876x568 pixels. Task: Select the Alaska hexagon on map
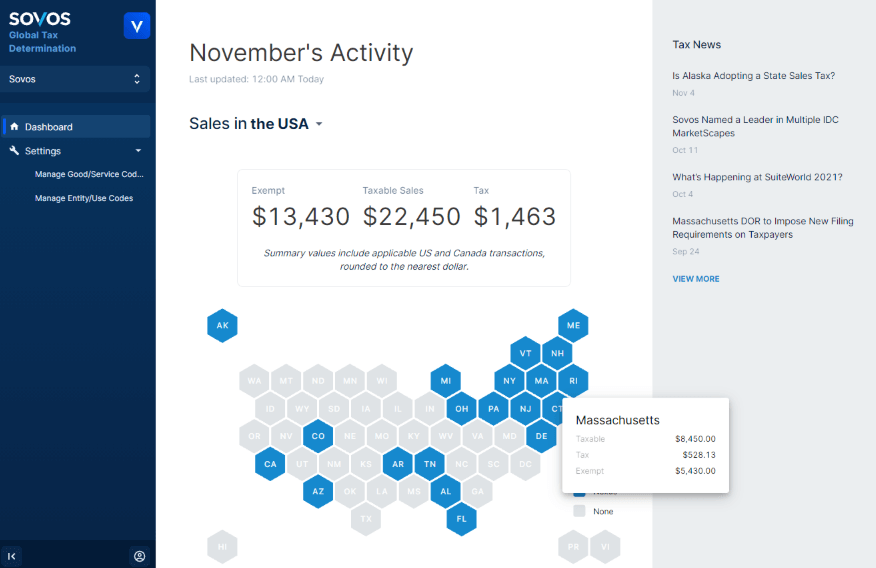[222, 326]
